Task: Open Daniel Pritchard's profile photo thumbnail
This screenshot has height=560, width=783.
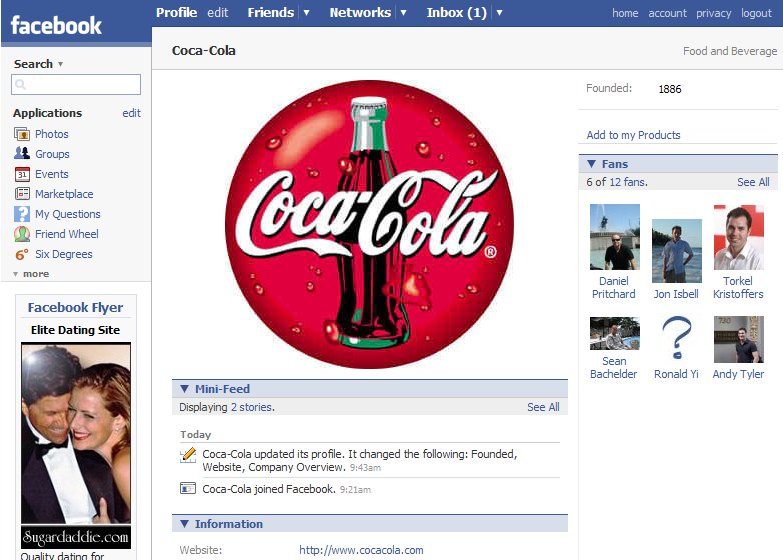Action: tap(614, 238)
